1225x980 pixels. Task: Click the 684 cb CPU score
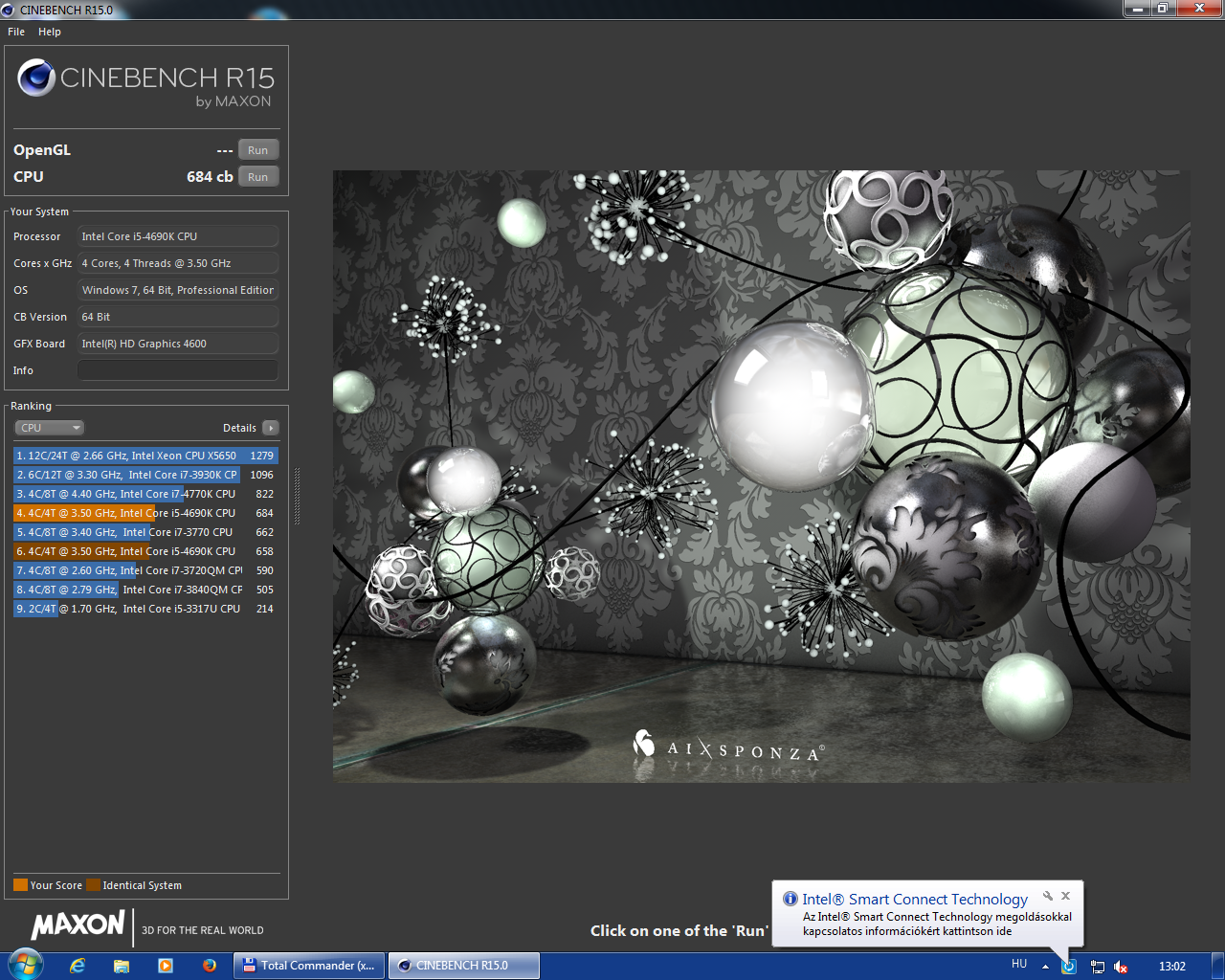210,176
